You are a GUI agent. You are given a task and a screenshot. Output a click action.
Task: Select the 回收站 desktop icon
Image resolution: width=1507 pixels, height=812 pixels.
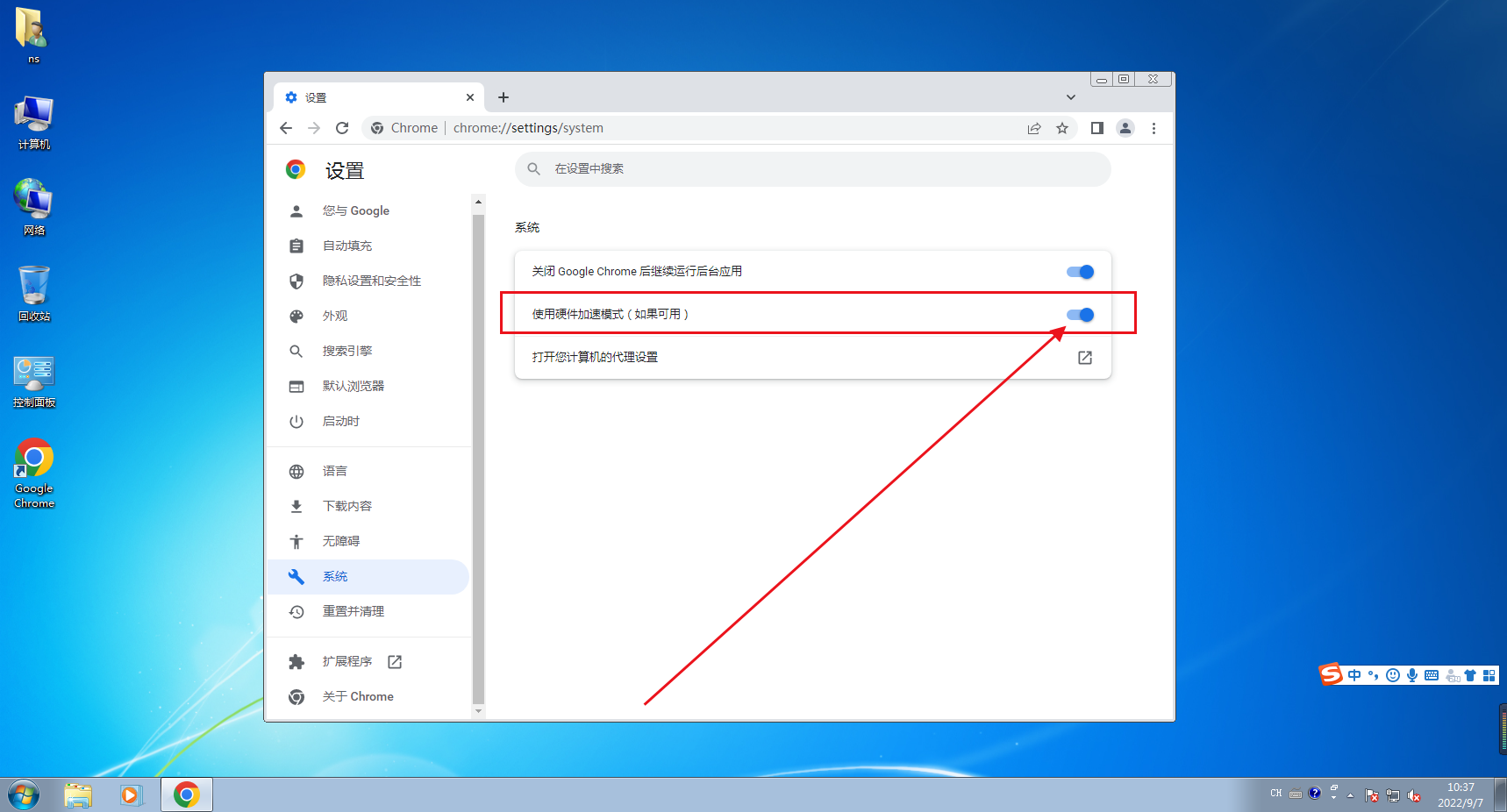33,294
